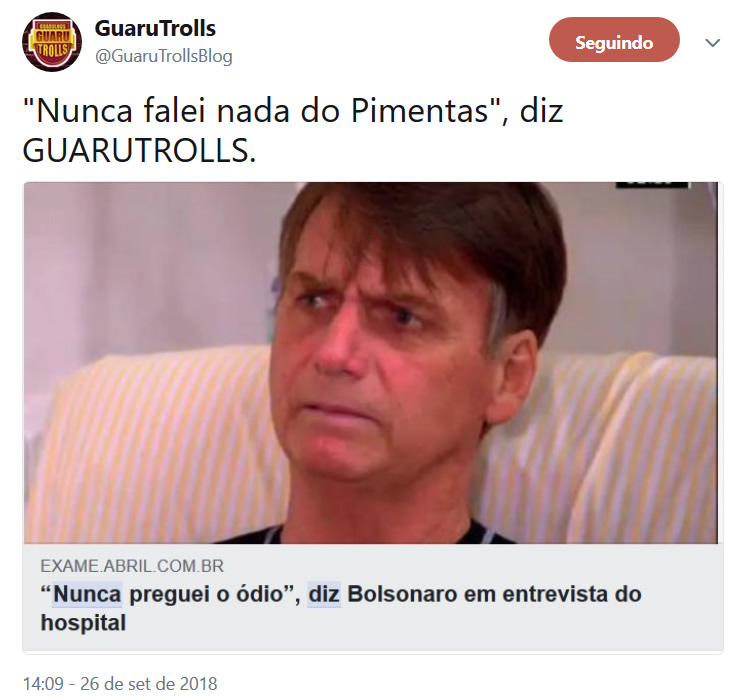Select the highlighted word "Nunca" in the headline
743x699 pixels.
pos(87,594)
